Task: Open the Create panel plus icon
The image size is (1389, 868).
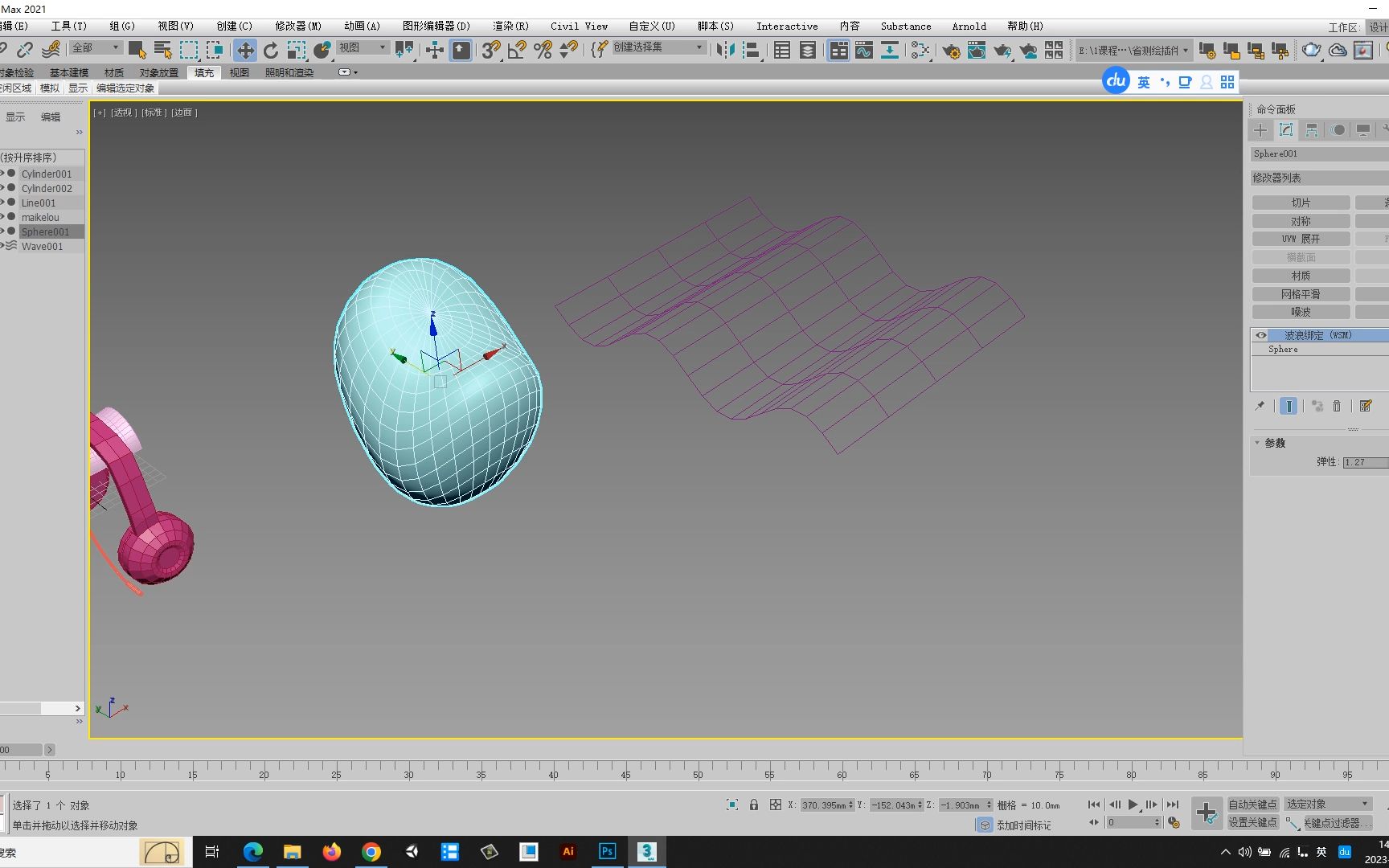Action: [1260, 130]
